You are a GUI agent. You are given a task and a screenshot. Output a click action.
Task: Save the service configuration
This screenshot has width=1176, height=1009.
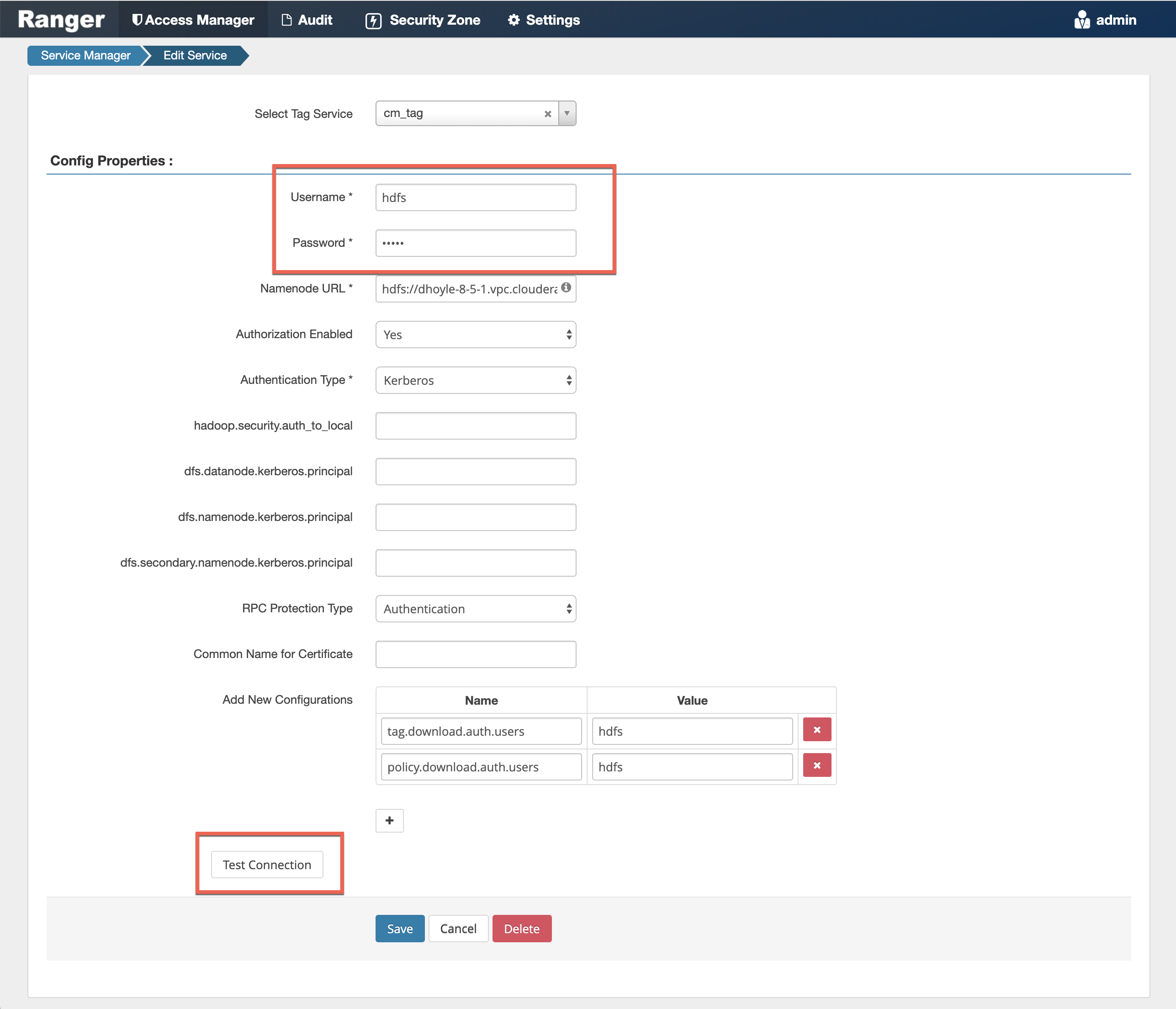pyautogui.click(x=400, y=929)
